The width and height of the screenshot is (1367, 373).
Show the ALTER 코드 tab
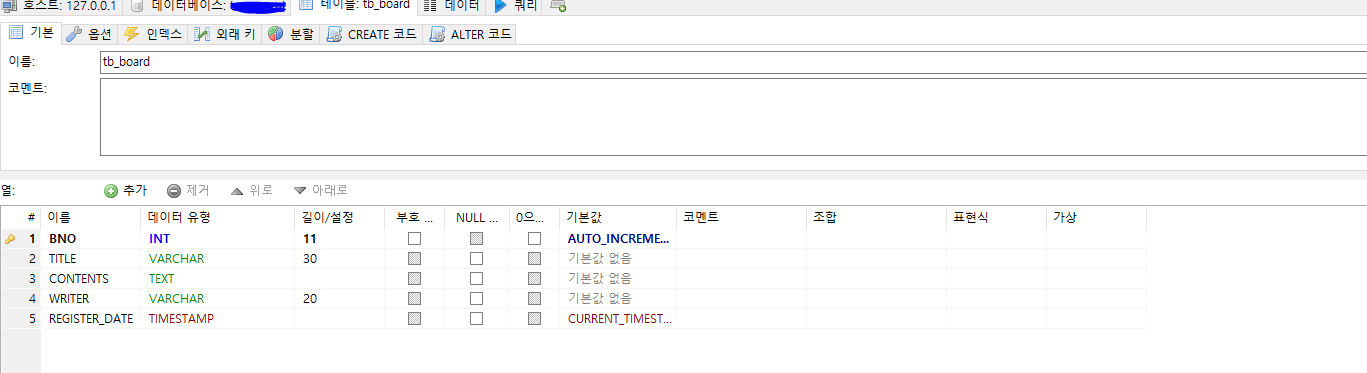(x=470, y=34)
